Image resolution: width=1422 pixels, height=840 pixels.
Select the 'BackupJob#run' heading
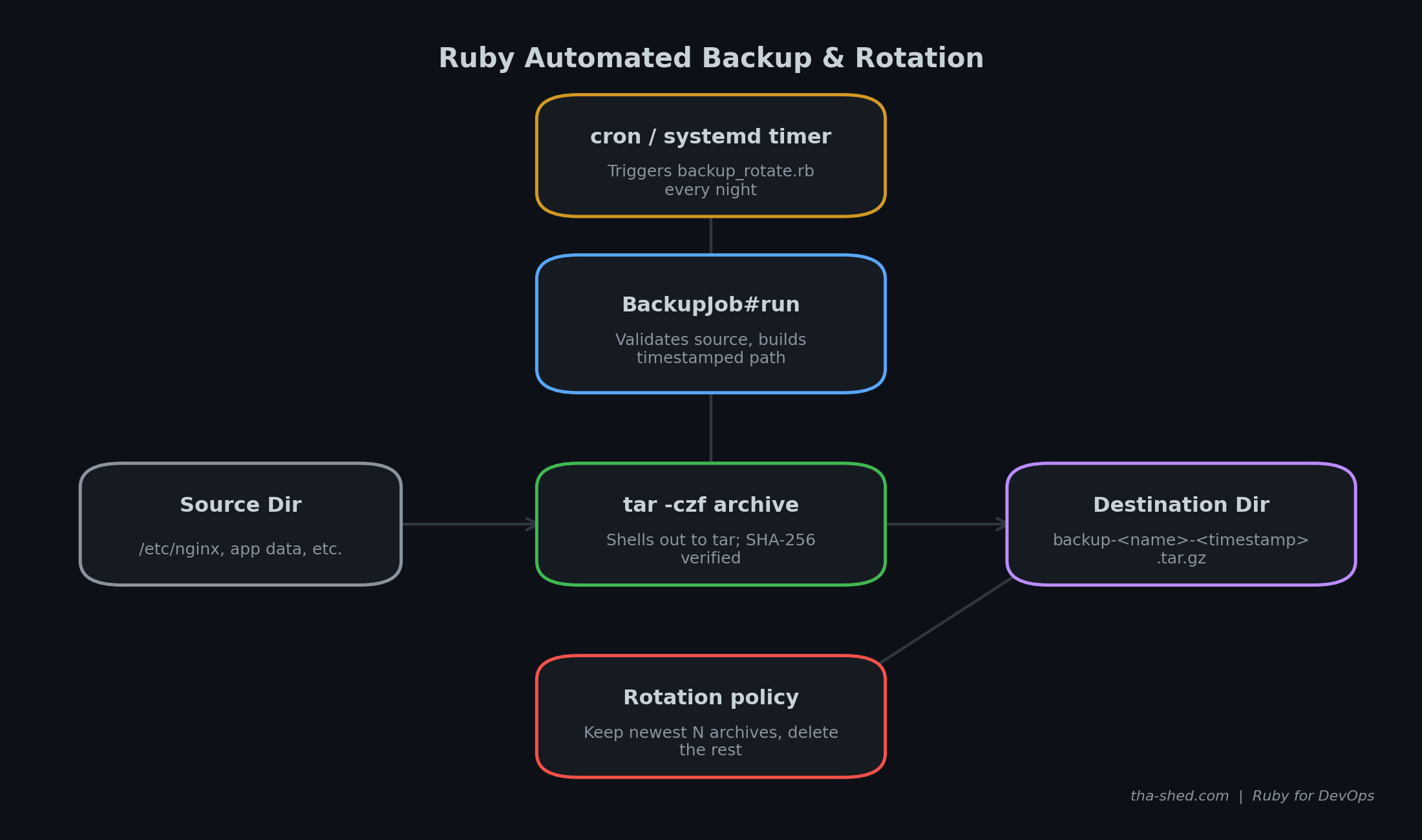711,305
